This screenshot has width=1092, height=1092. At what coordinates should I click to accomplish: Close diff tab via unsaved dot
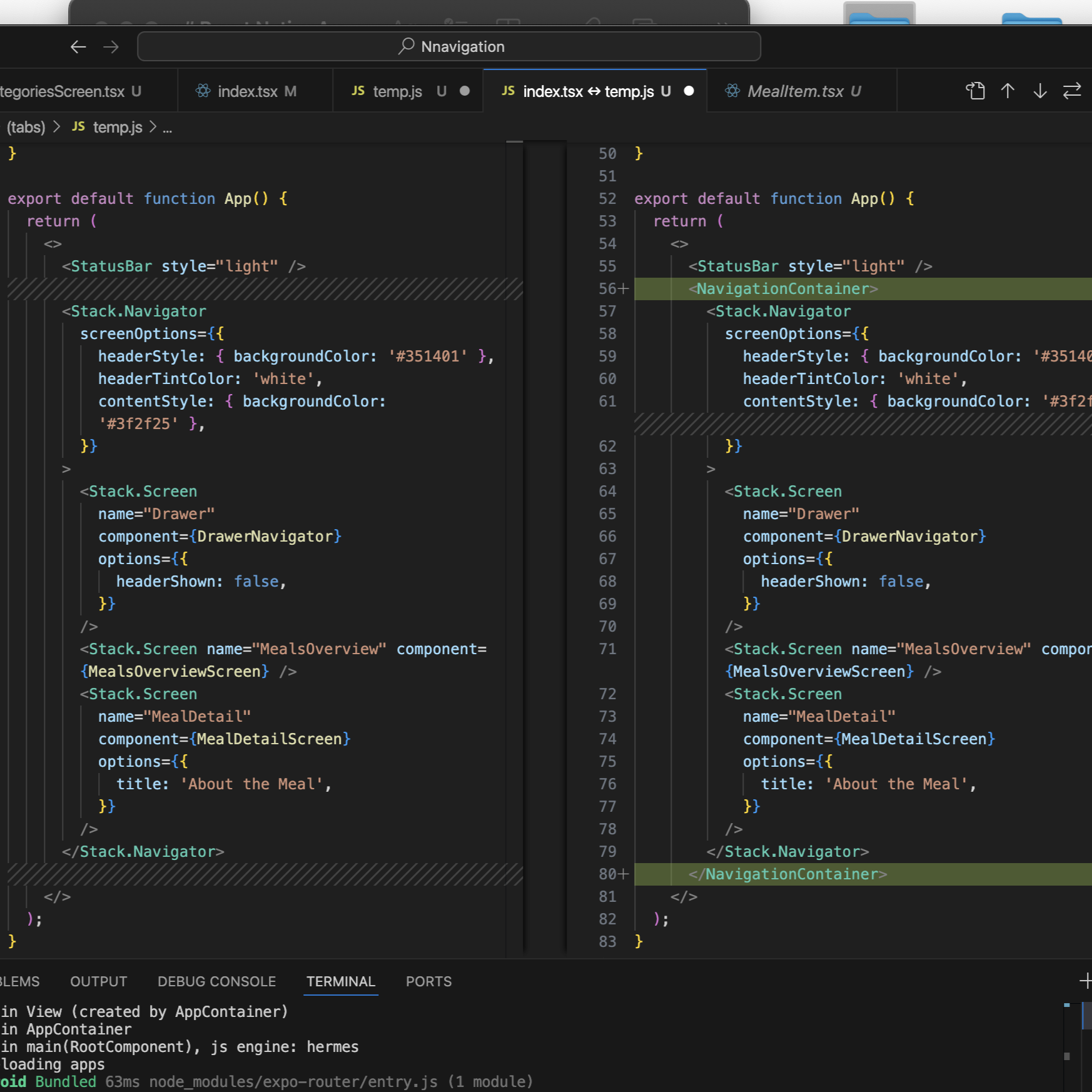[x=689, y=91]
